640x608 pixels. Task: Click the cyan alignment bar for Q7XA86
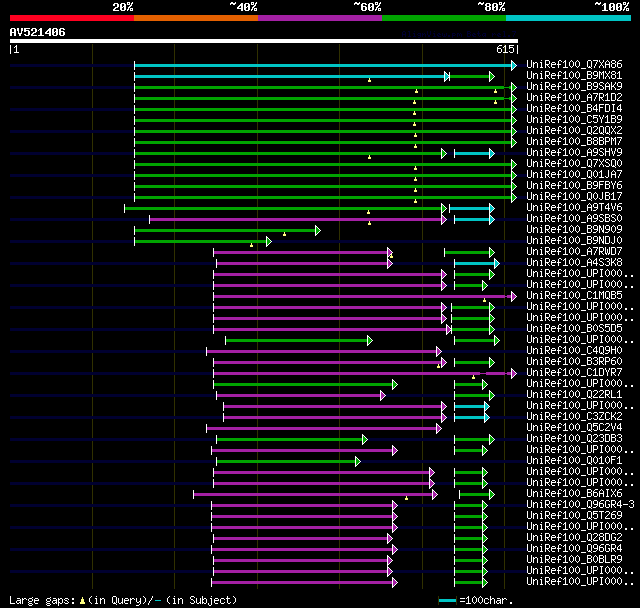(x=325, y=65)
